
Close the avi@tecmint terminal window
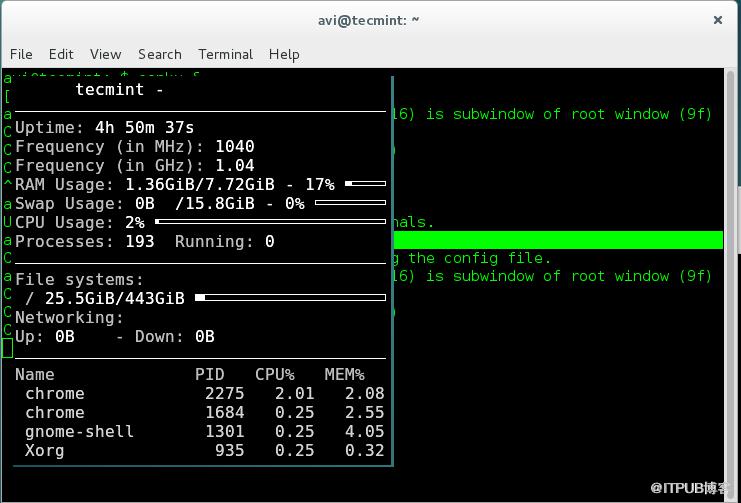(x=717, y=20)
